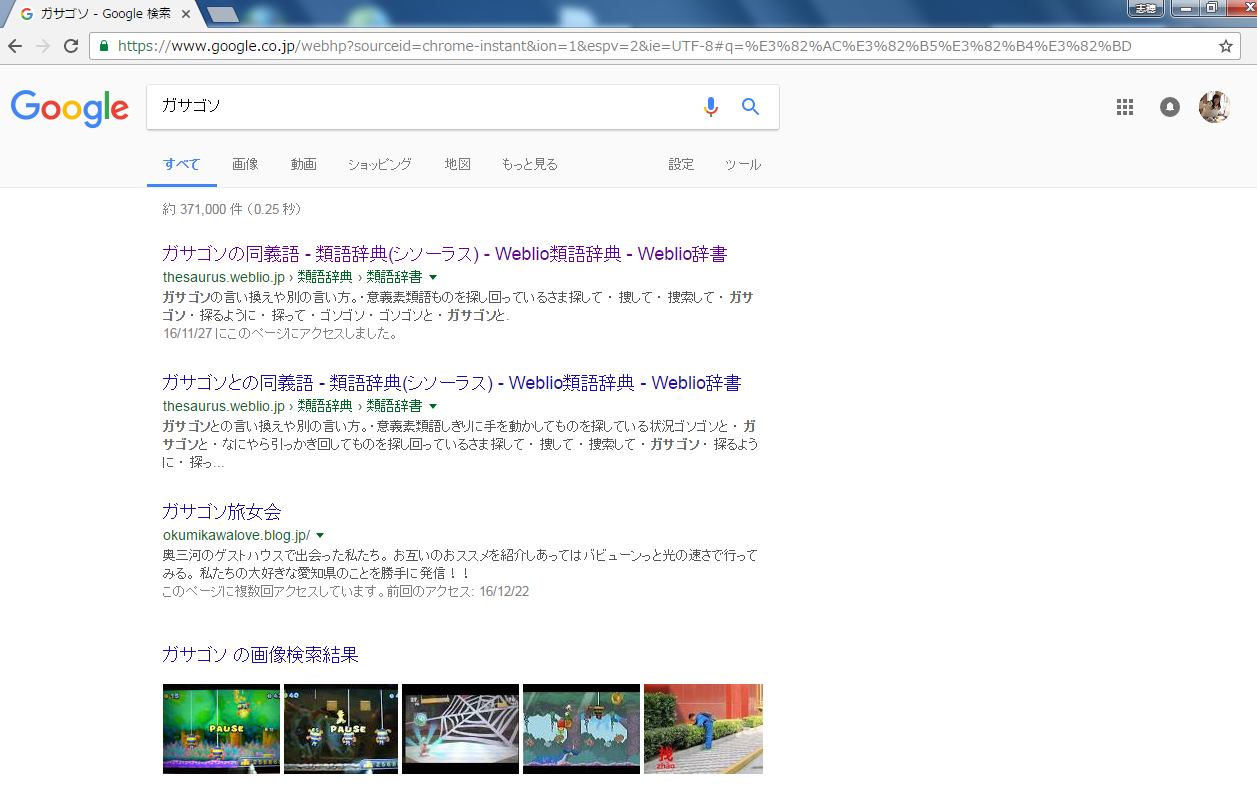
Task: Start voice search with microphone icon
Action: click(x=711, y=107)
